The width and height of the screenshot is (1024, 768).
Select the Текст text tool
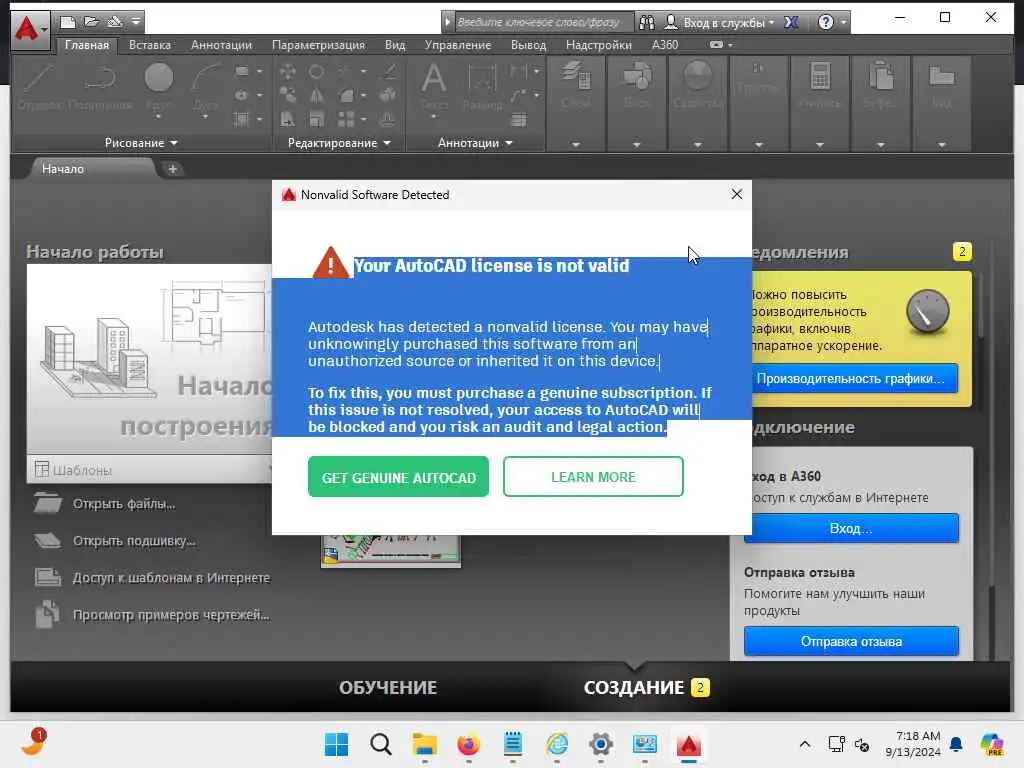pos(434,87)
